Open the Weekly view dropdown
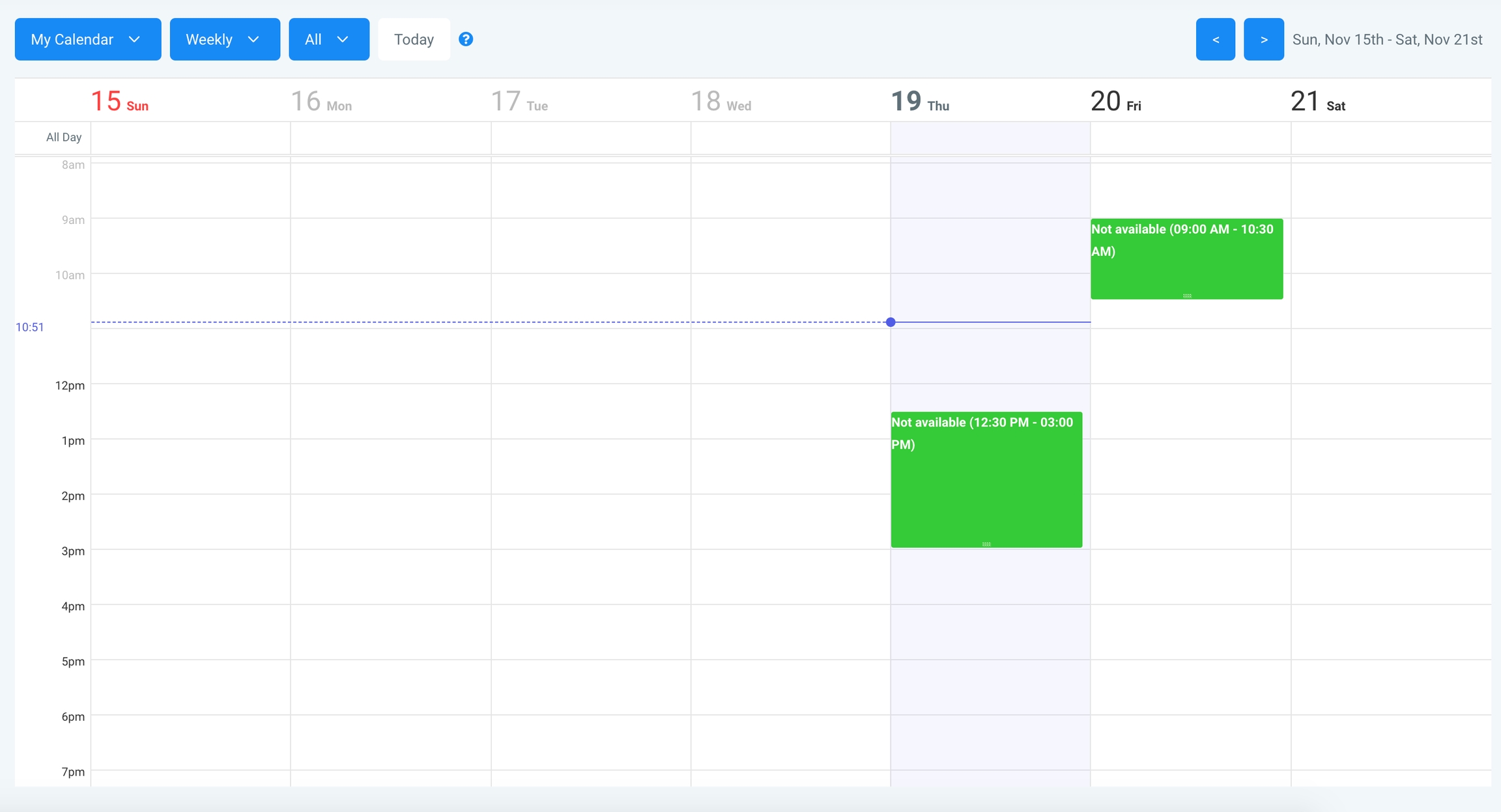This screenshot has width=1501, height=812. pos(225,39)
